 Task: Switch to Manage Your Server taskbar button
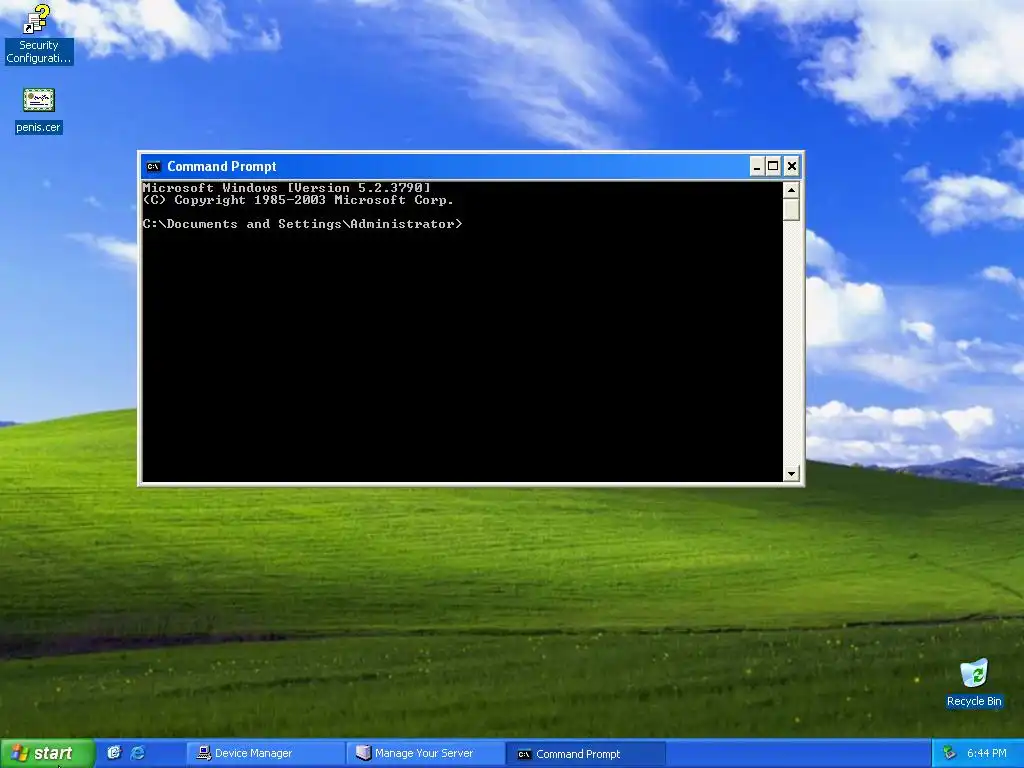coord(424,753)
